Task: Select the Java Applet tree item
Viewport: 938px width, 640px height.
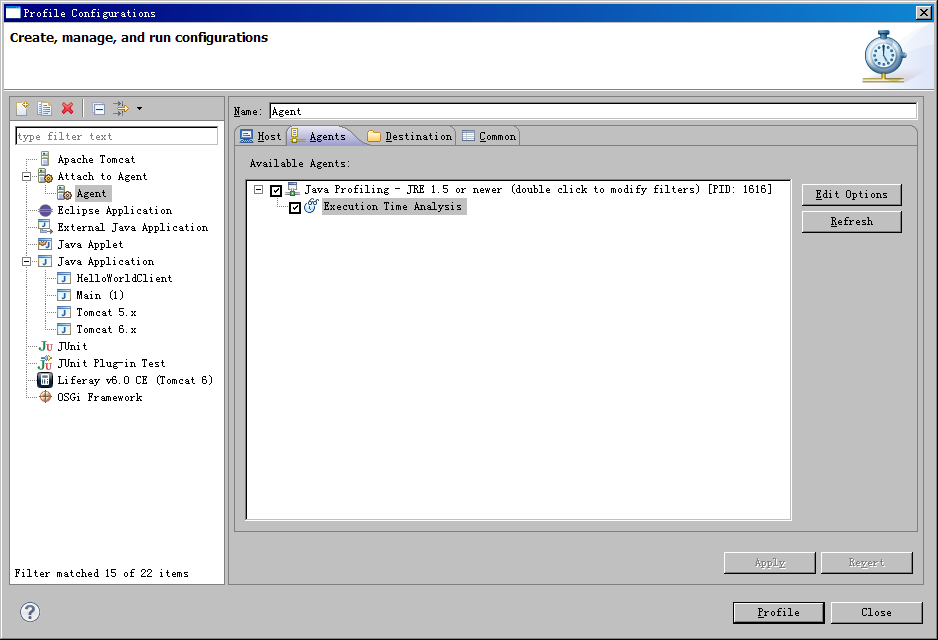Action: [90, 244]
